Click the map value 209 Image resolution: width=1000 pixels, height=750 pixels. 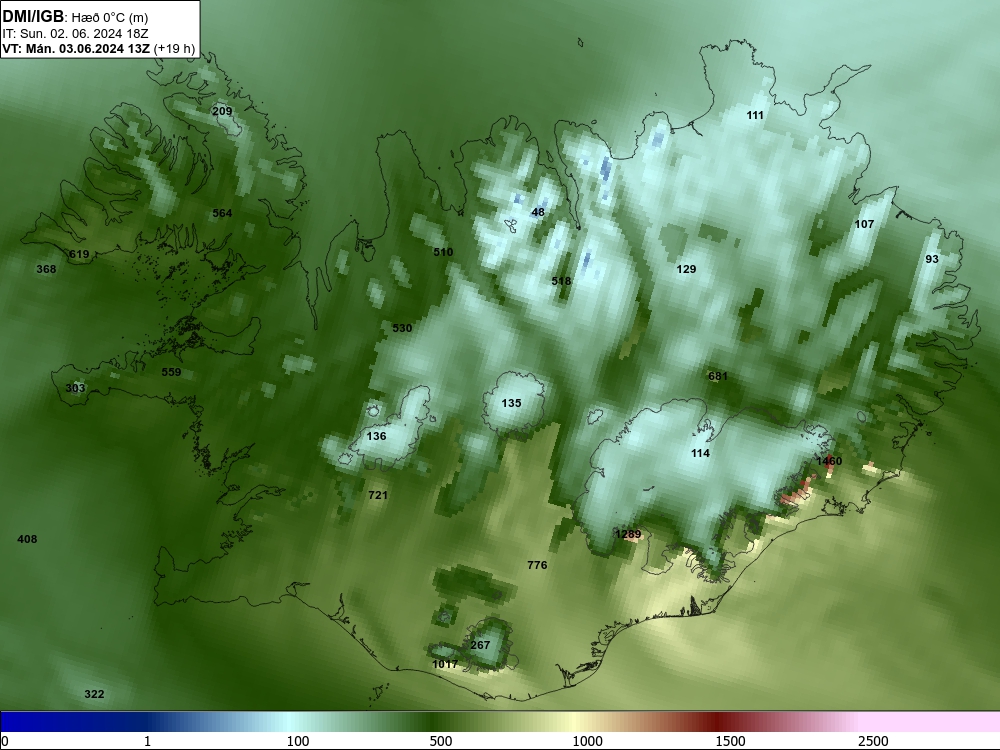click(222, 111)
